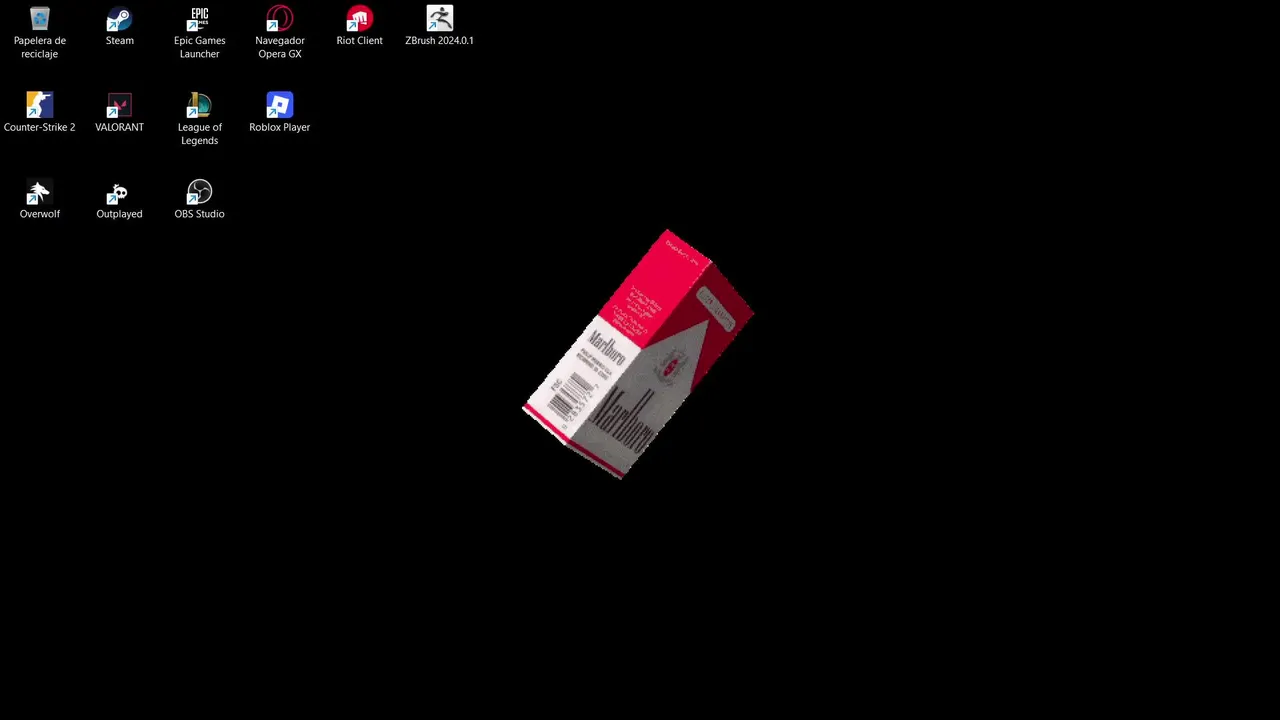Select the ZBrush 2024.0.1 shortcut
Screen dimensions: 1280x720
pos(439,26)
